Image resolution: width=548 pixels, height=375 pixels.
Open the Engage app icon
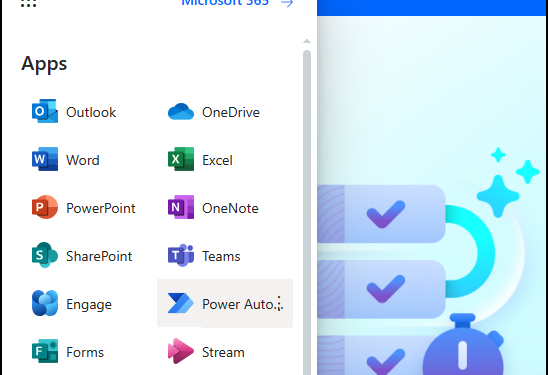point(45,303)
